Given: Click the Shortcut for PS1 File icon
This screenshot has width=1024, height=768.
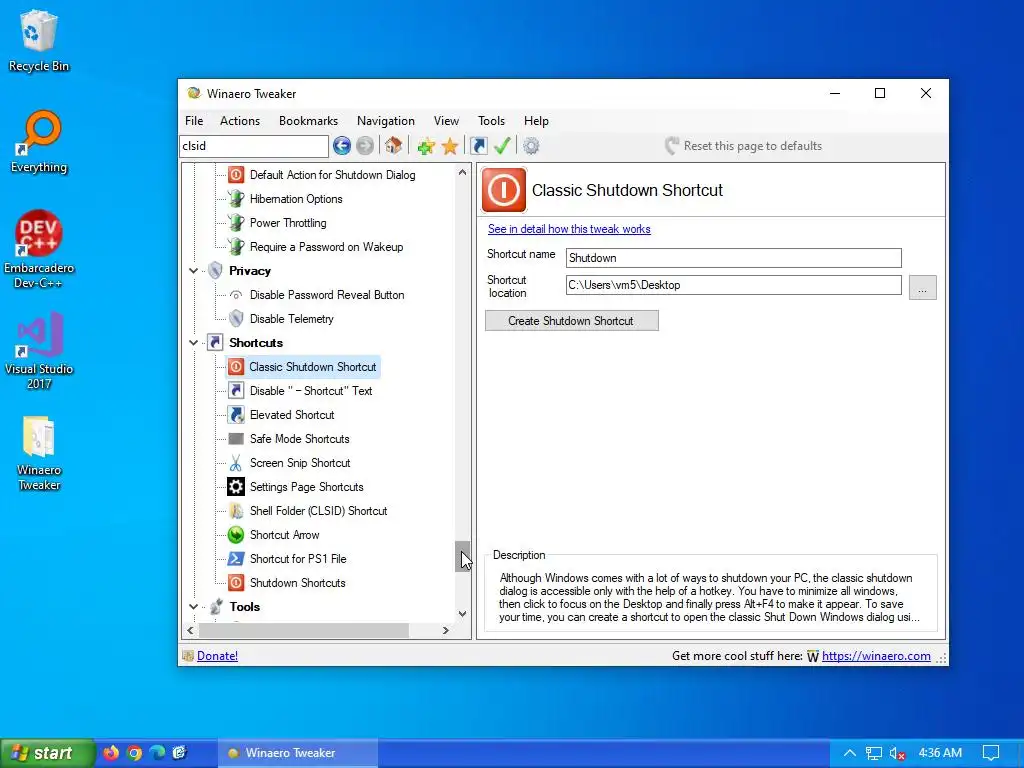Looking at the screenshot, I should tap(236, 559).
